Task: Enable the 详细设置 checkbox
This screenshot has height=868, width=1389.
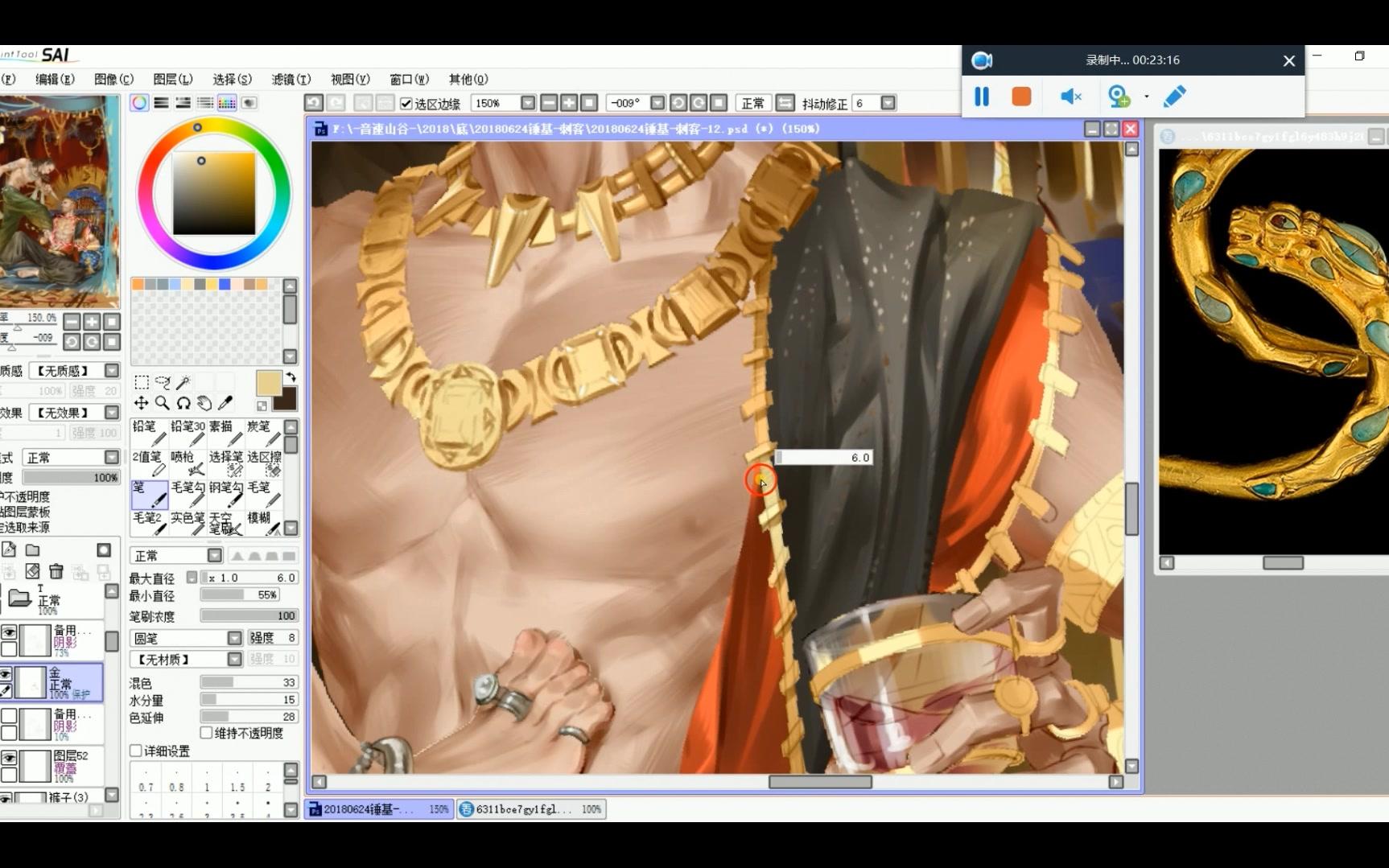Action: point(136,751)
